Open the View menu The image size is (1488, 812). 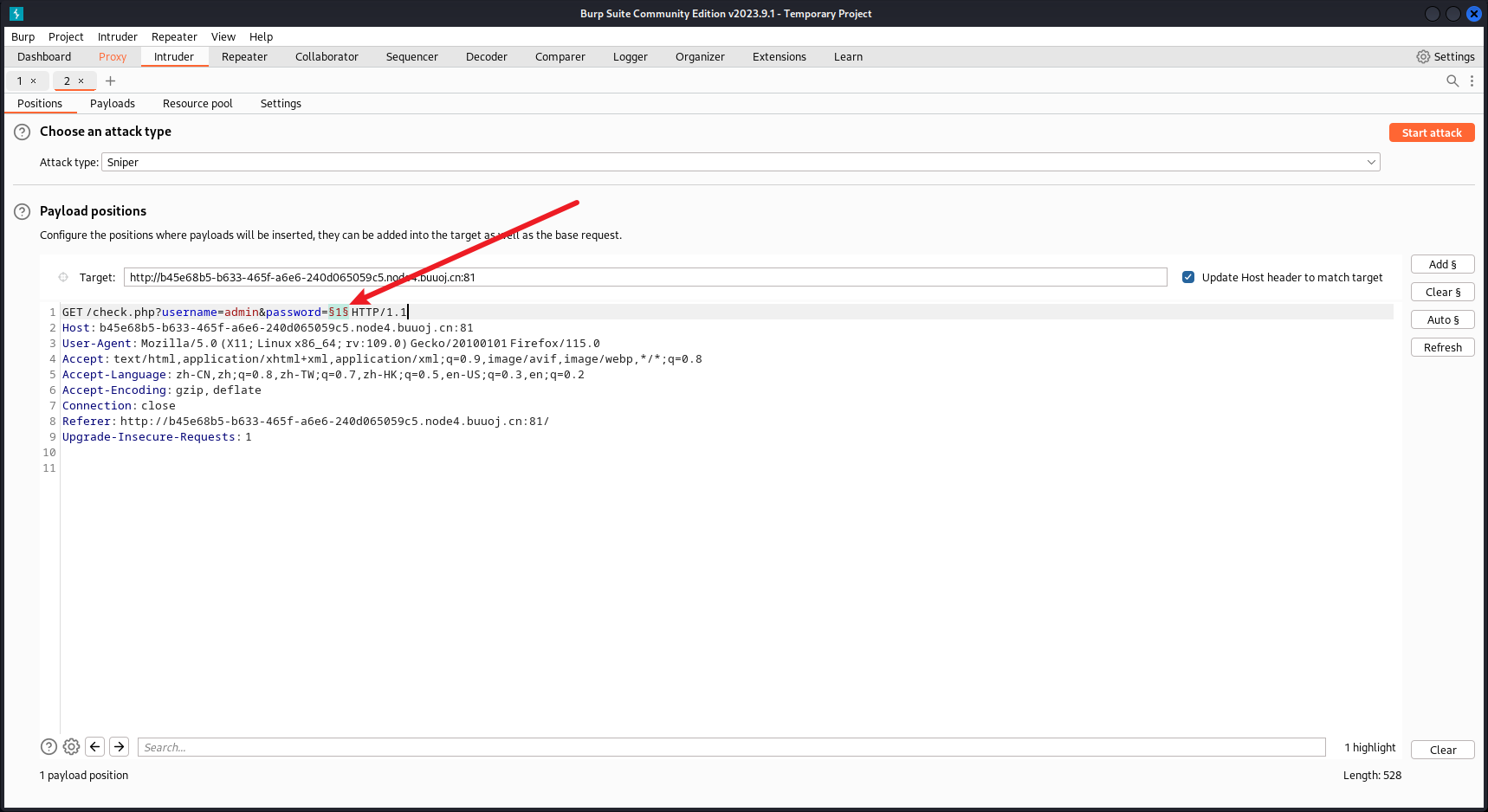coord(223,36)
